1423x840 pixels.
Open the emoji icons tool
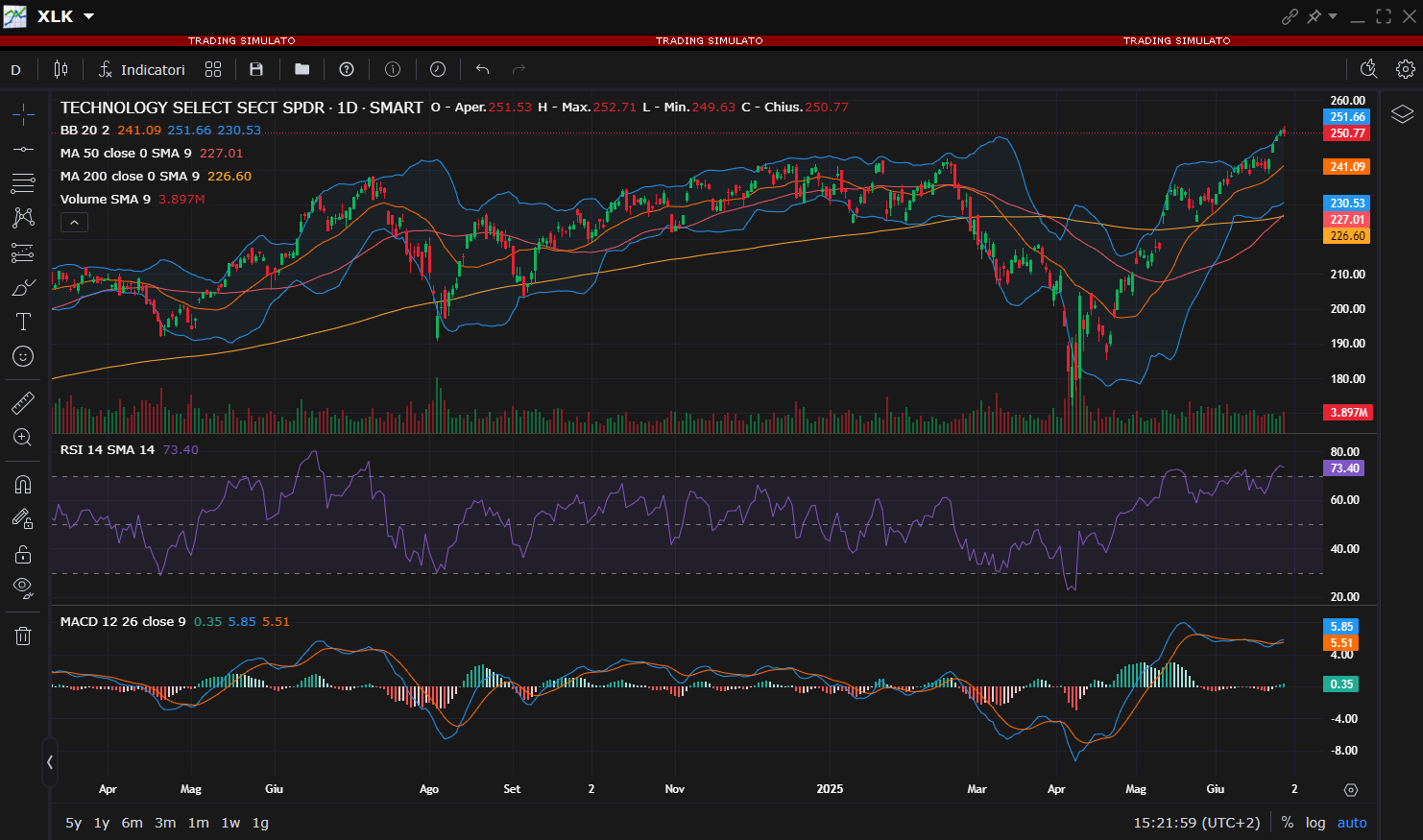tap(23, 356)
